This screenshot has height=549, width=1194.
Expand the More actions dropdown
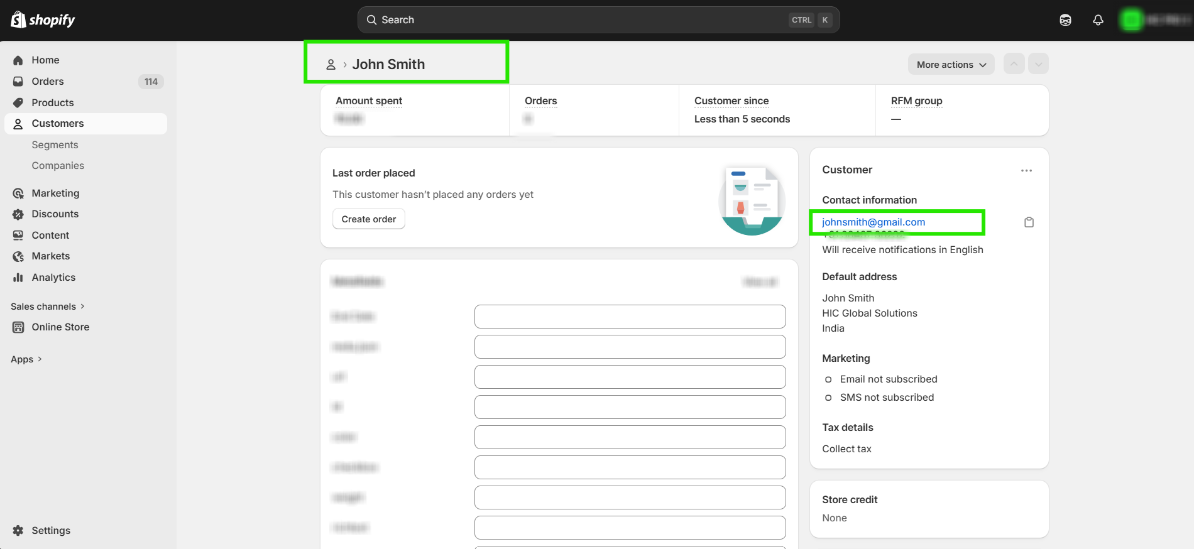tap(951, 65)
